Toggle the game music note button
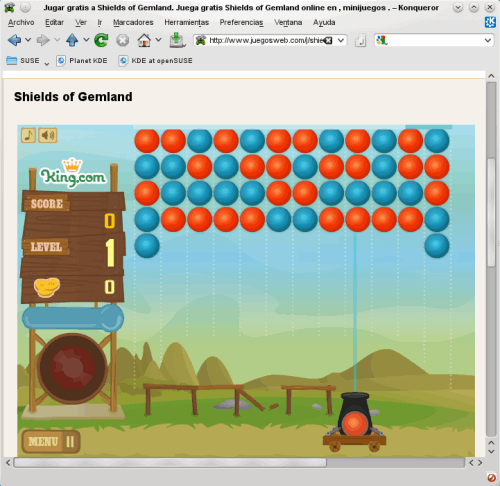 pos(28,135)
